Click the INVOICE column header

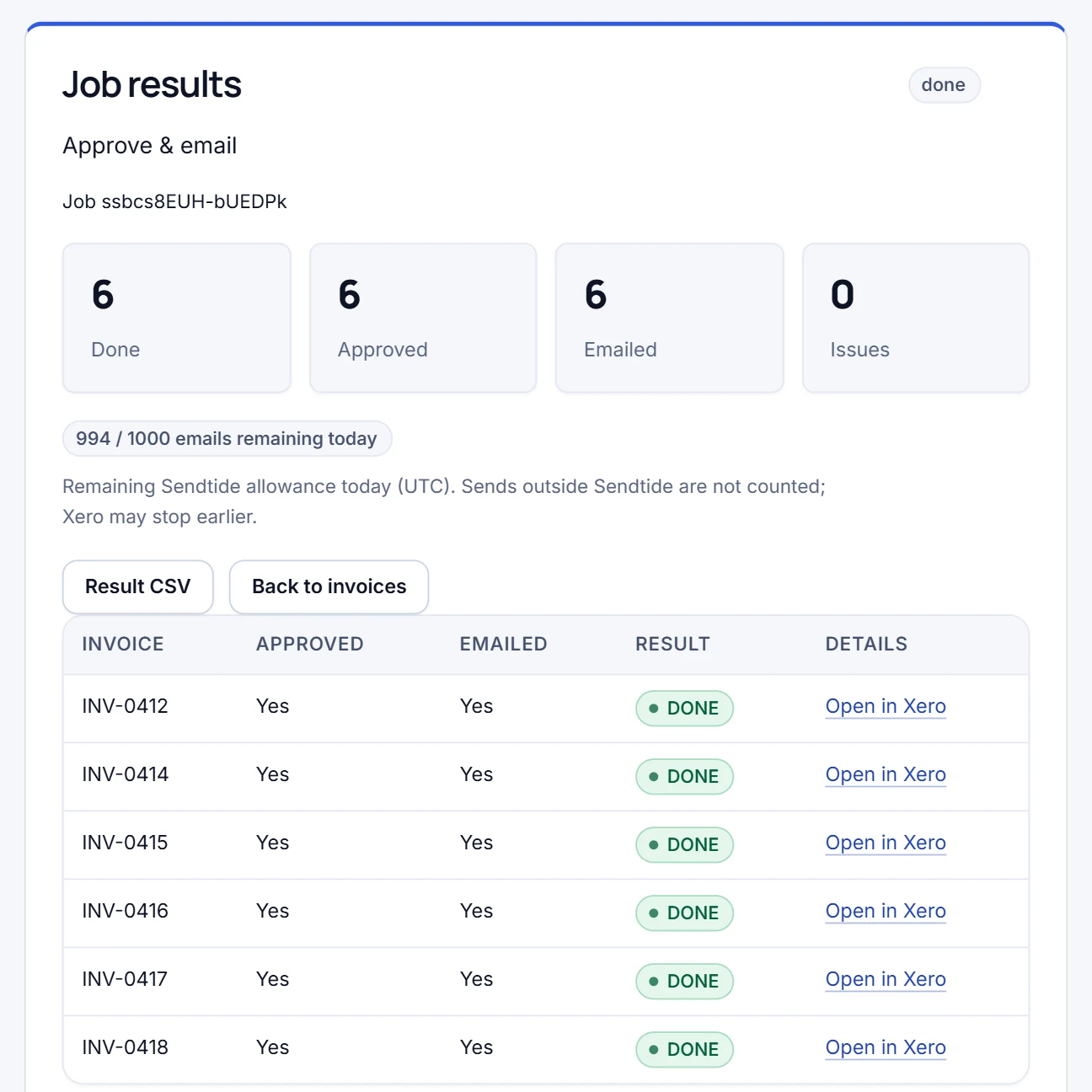click(x=123, y=644)
